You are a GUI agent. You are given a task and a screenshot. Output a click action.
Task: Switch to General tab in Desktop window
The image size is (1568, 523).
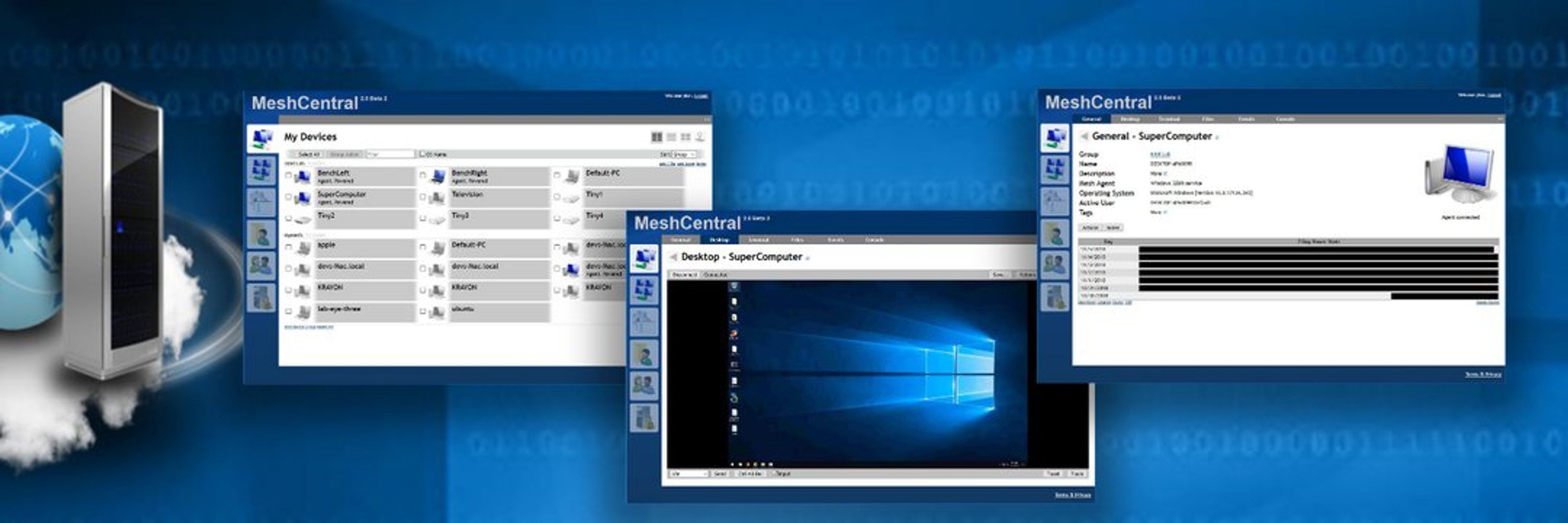coord(681,240)
